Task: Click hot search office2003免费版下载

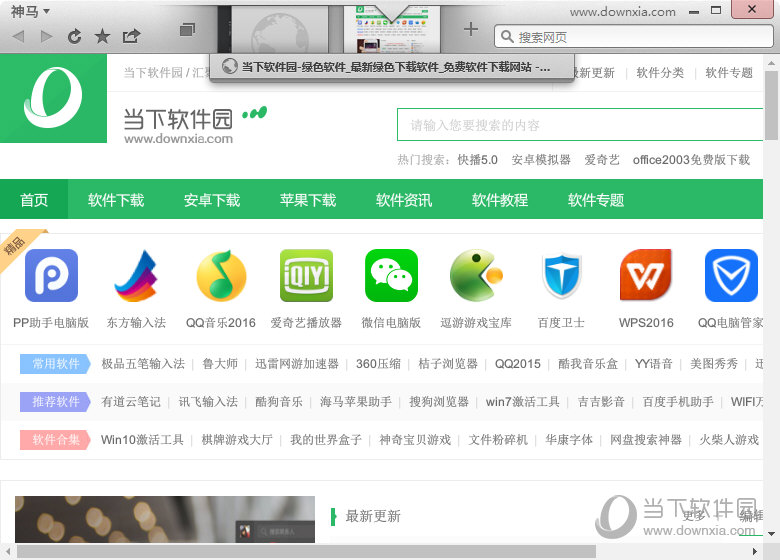Action: point(691,160)
